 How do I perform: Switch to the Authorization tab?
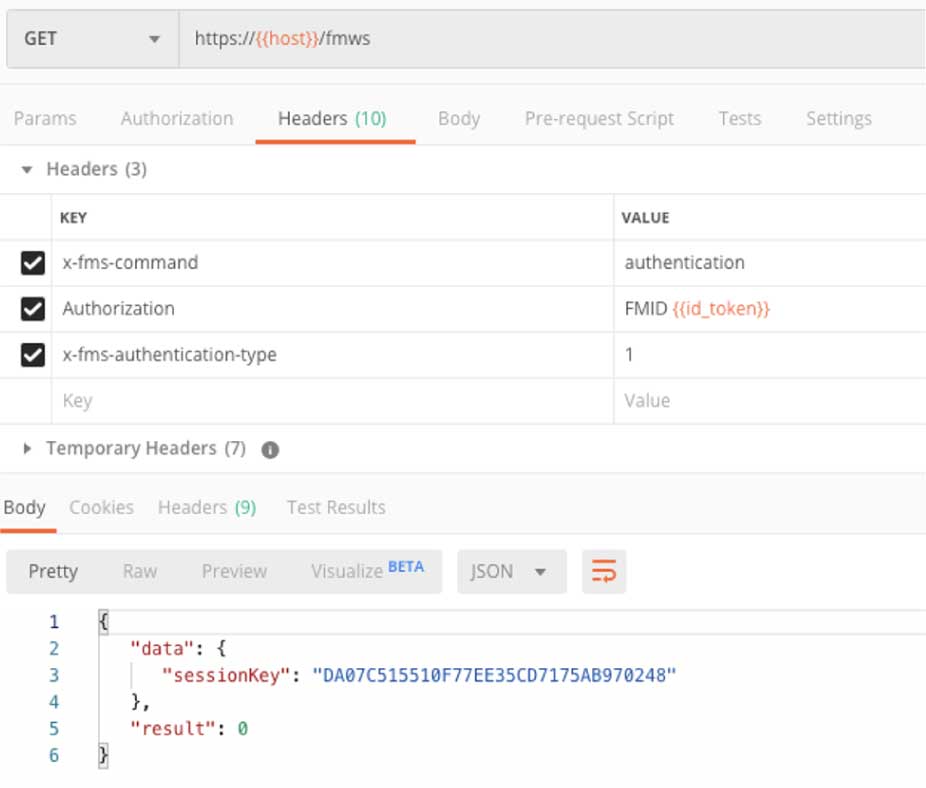[177, 119]
